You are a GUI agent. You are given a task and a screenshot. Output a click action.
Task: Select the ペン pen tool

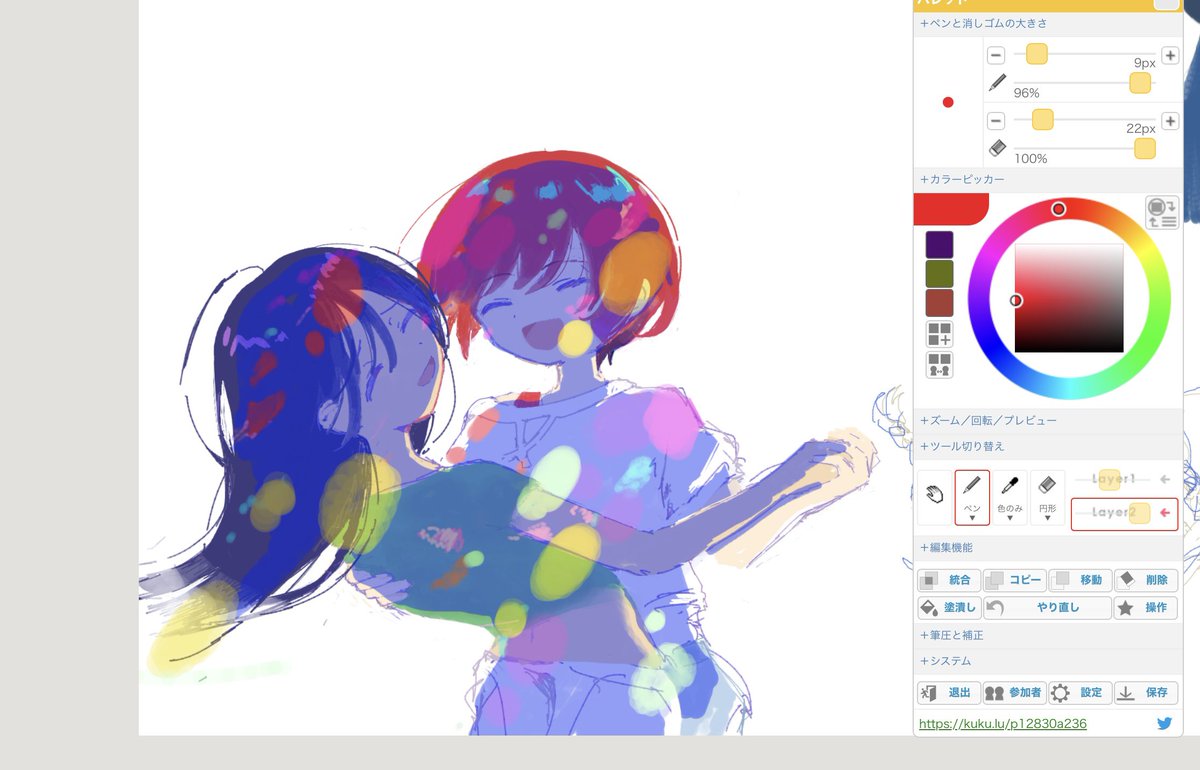[972, 497]
